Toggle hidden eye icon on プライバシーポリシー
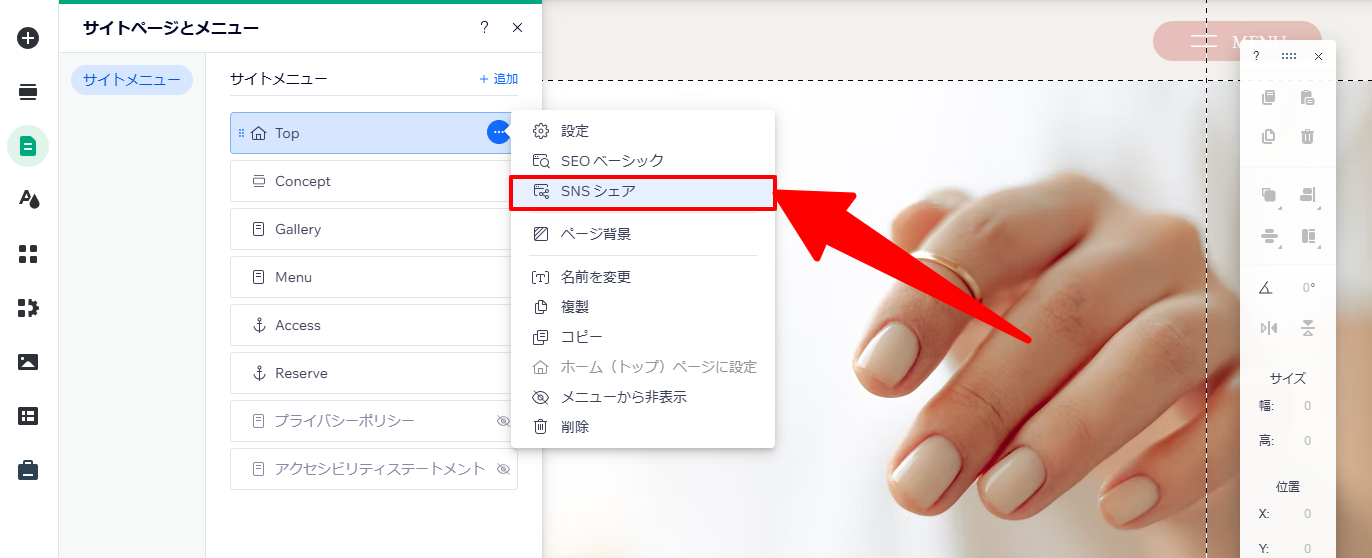The width and height of the screenshot is (1372, 558). click(x=504, y=421)
